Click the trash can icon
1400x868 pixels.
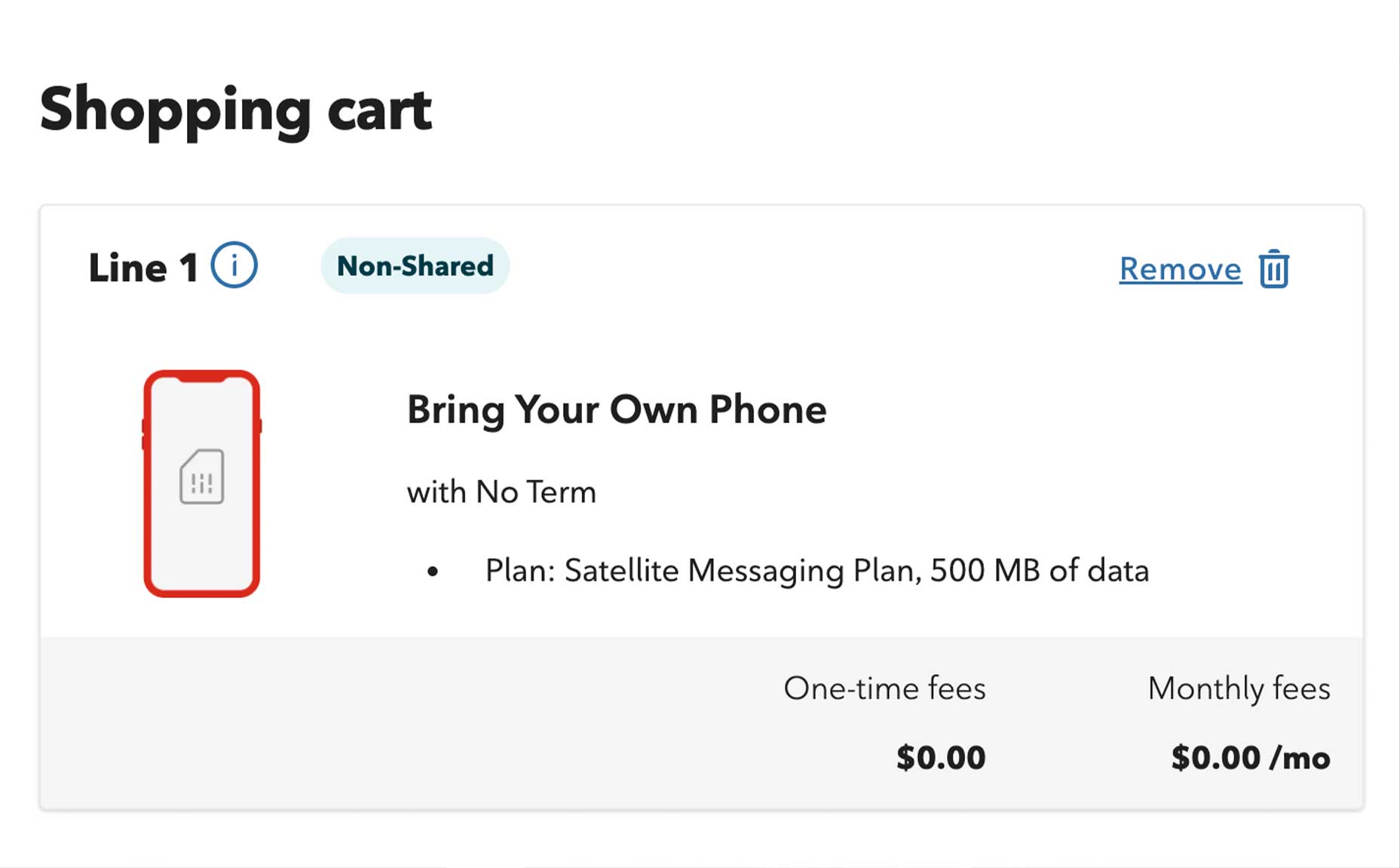tap(1273, 268)
